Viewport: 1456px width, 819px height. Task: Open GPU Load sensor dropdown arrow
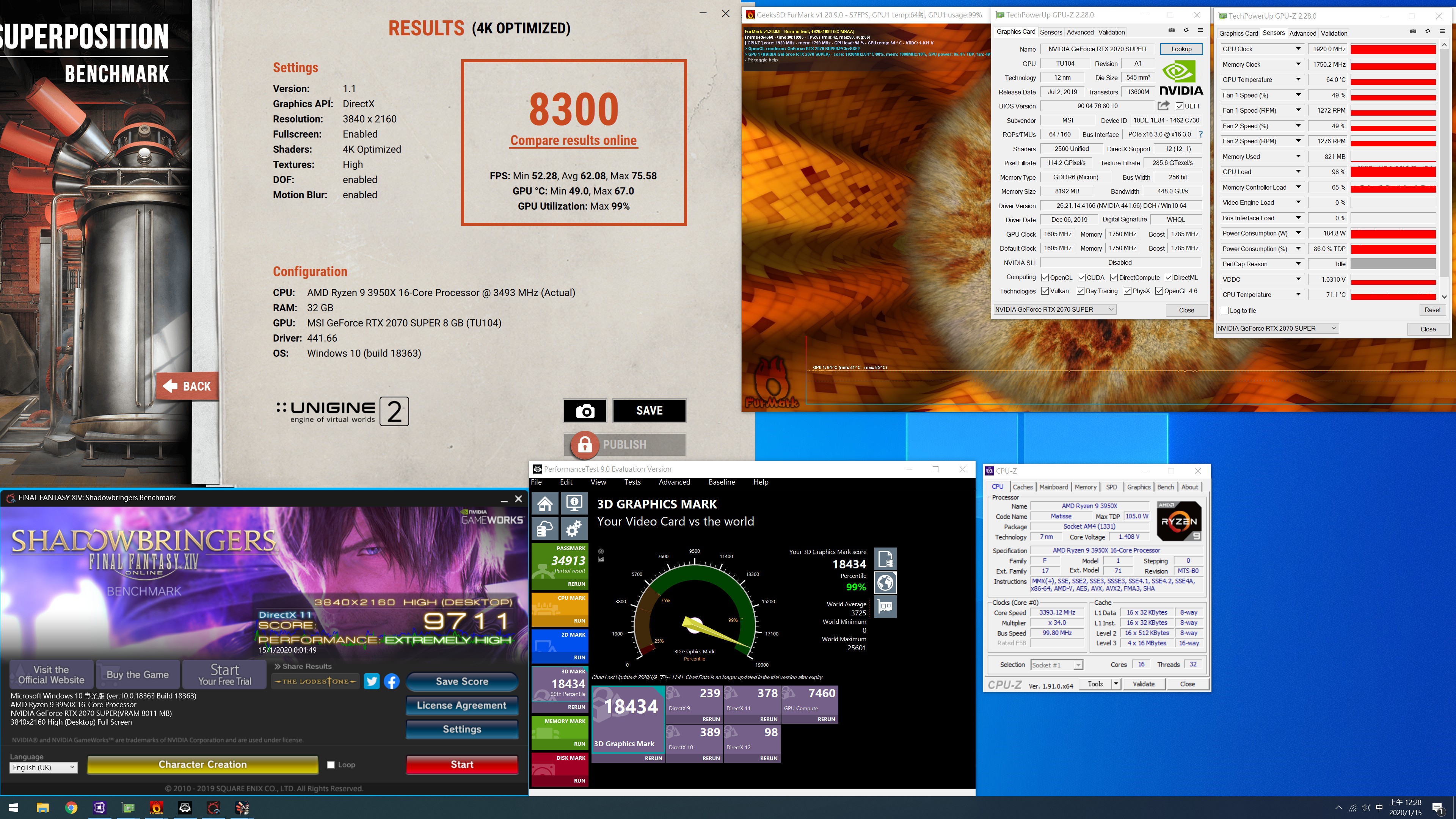click(1298, 172)
